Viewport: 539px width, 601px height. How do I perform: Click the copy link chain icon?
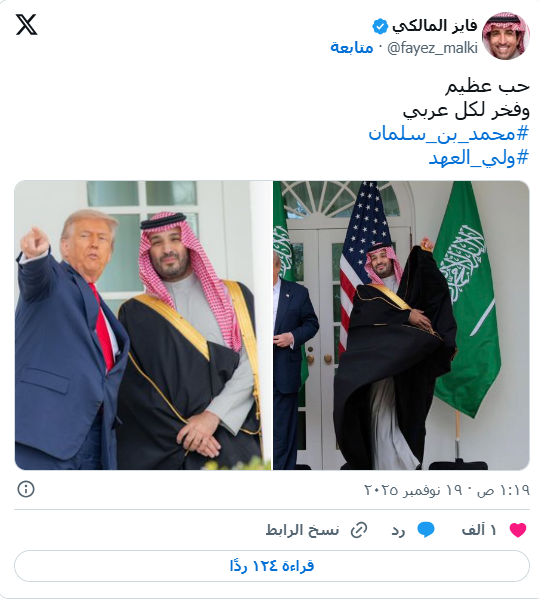(359, 530)
